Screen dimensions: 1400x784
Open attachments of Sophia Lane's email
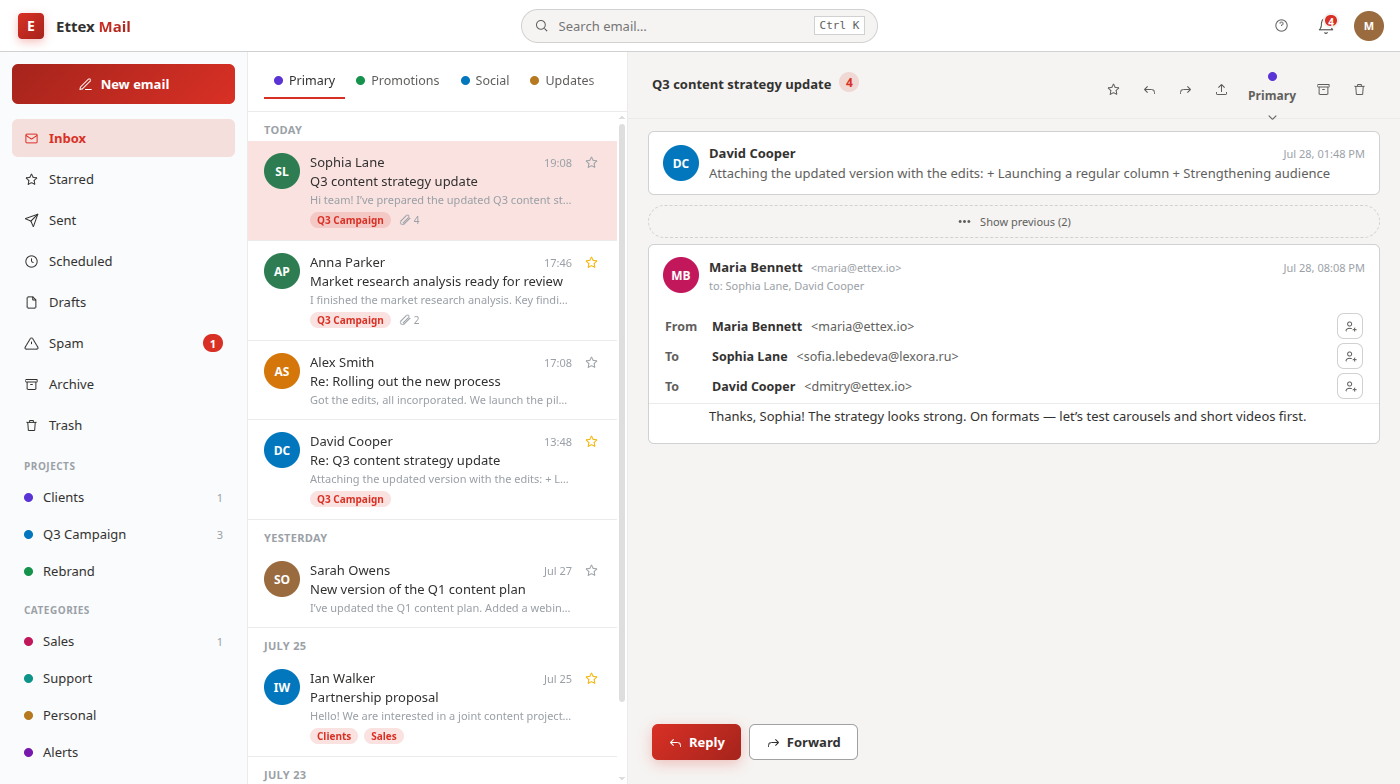pos(409,220)
